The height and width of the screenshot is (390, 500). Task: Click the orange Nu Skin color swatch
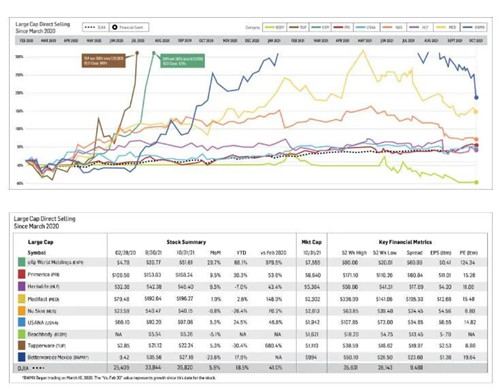tap(22, 311)
